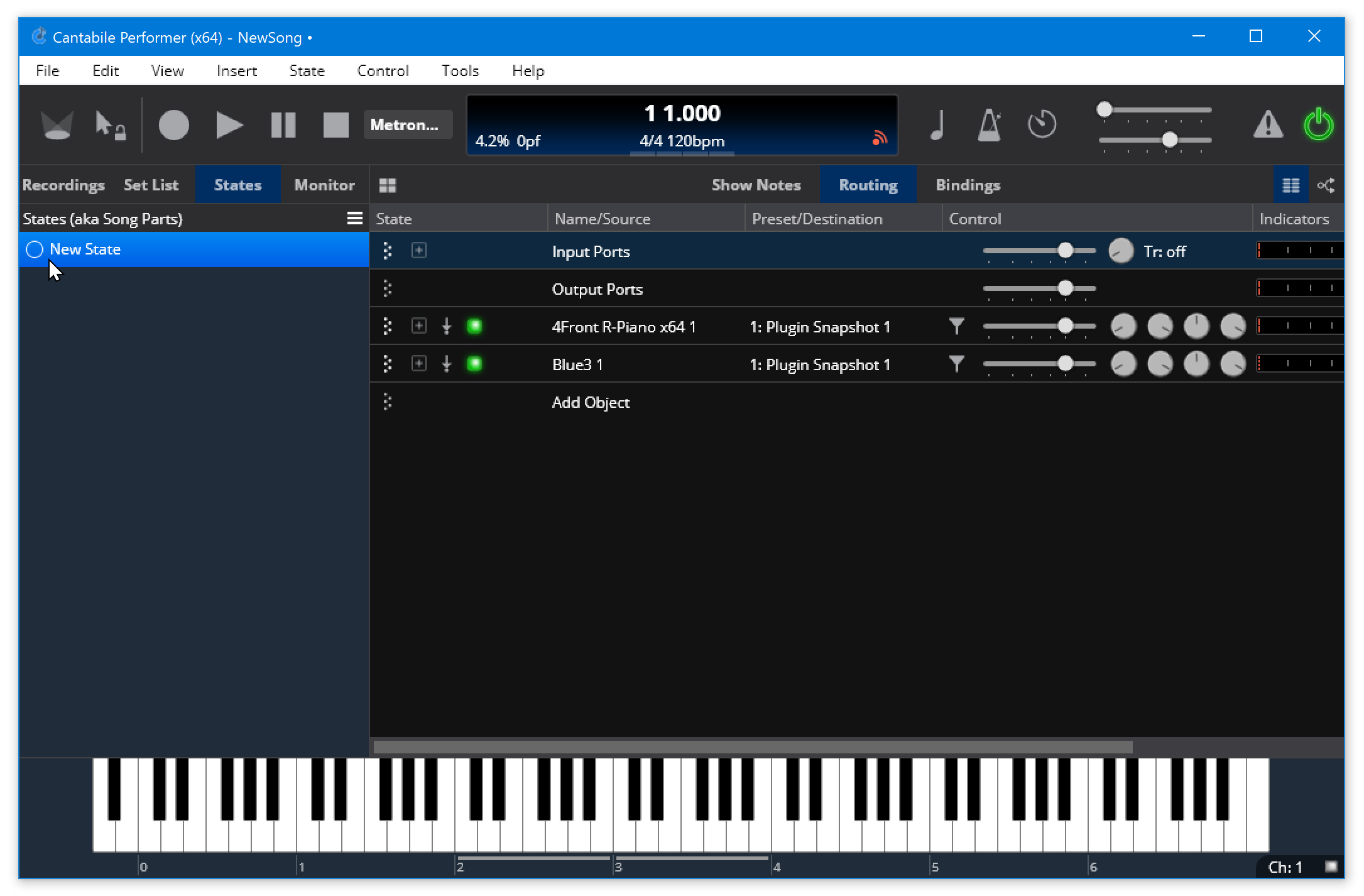Open the File menu

pos(48,70)
